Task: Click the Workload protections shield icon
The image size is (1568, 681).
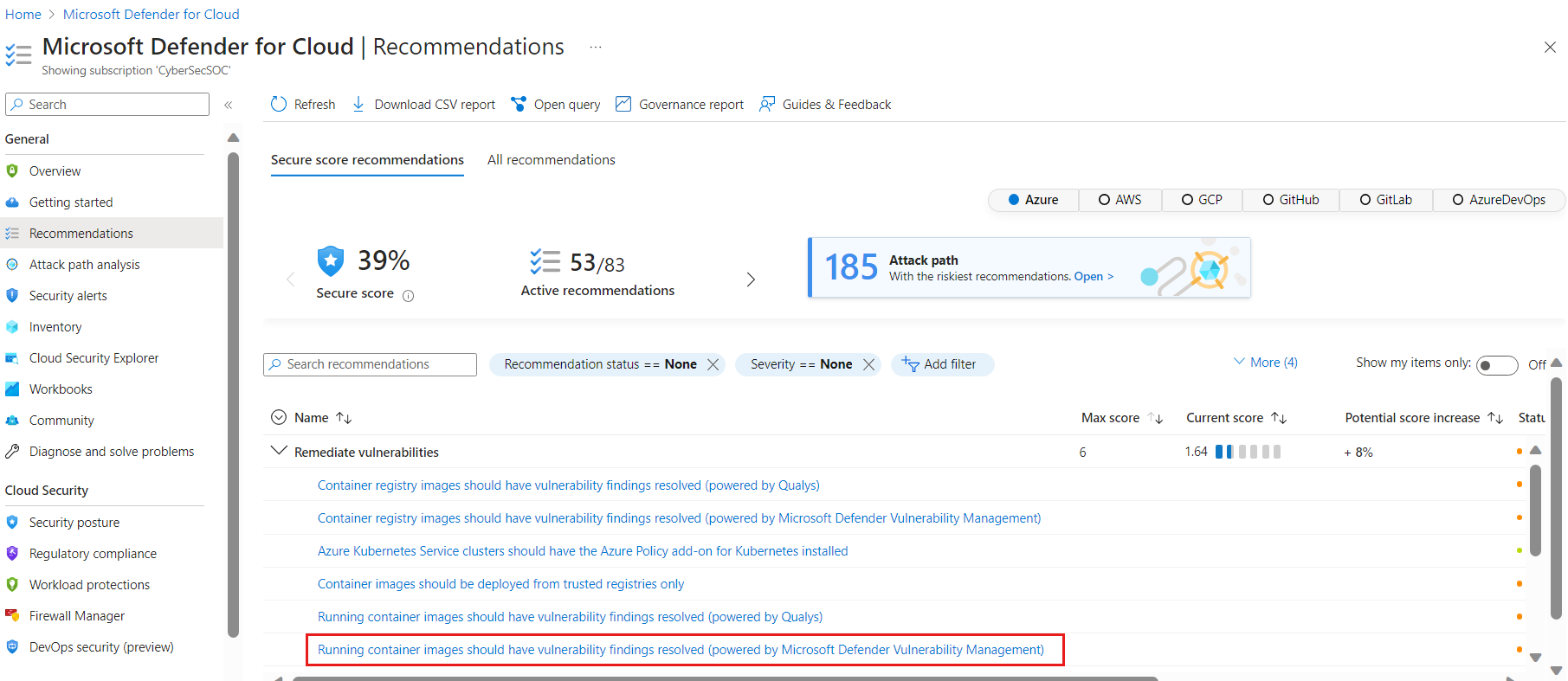Action: 12,584
